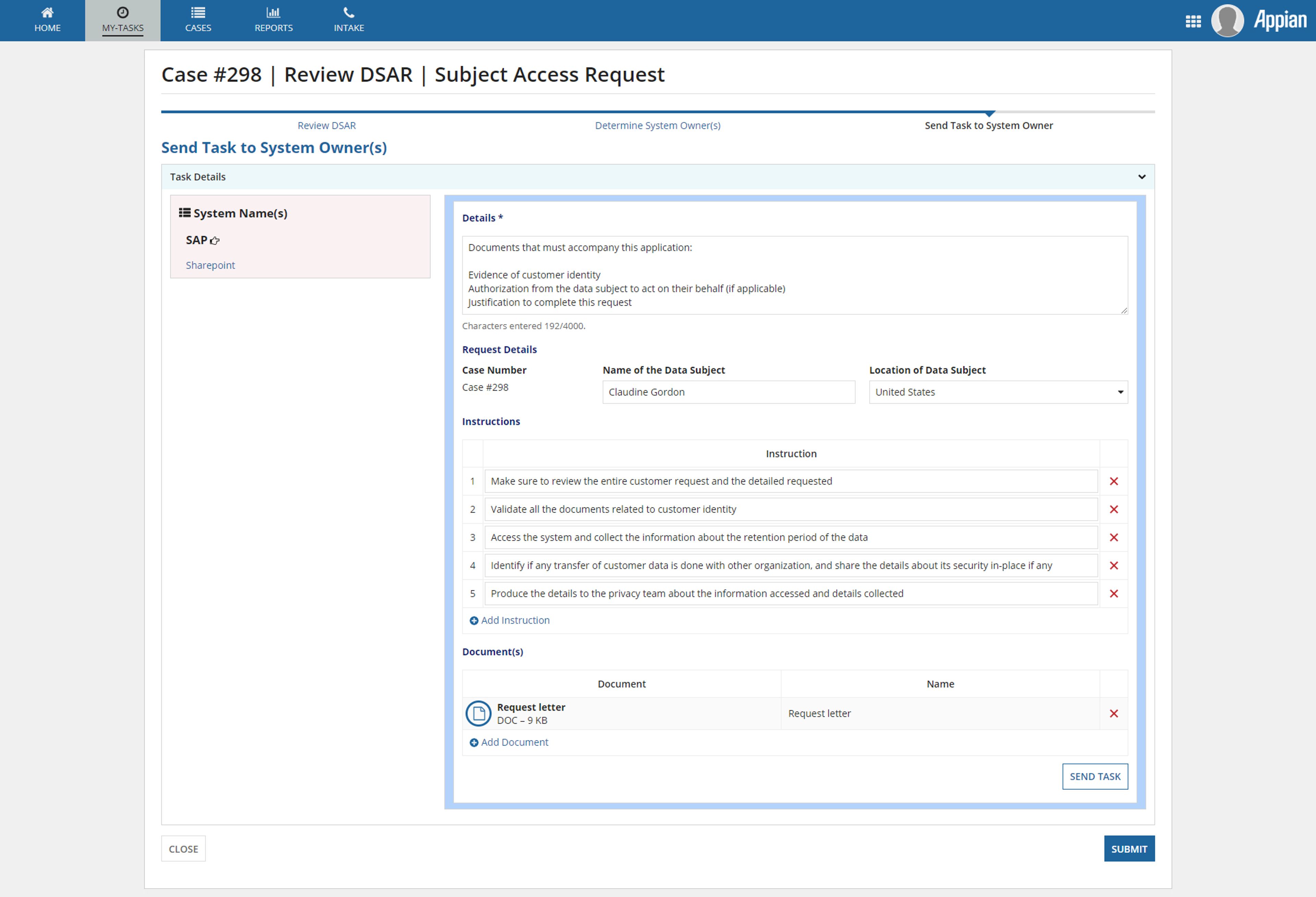Edit instruction 5 about producing details
This screenshot has height=897, width=1316.
coord(791,593)
